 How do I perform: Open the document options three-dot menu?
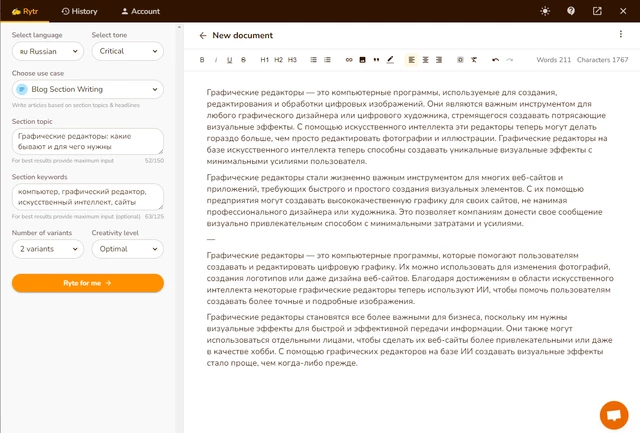click(621, 34)
